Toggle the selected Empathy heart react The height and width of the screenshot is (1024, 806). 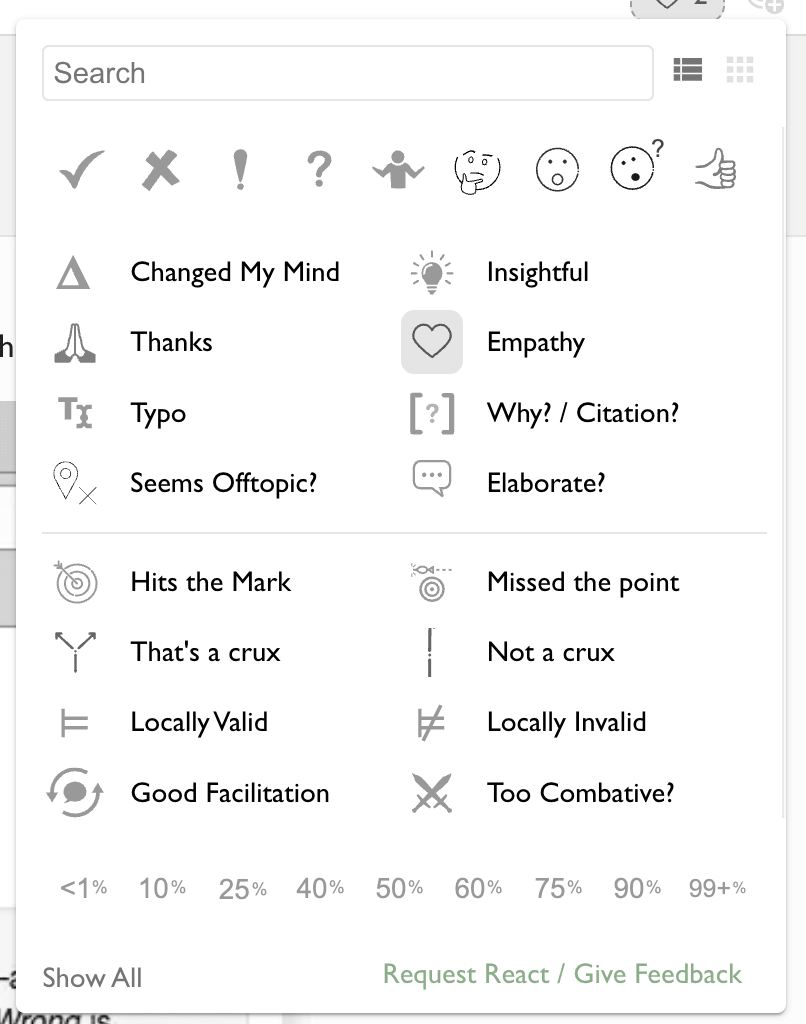432,343
